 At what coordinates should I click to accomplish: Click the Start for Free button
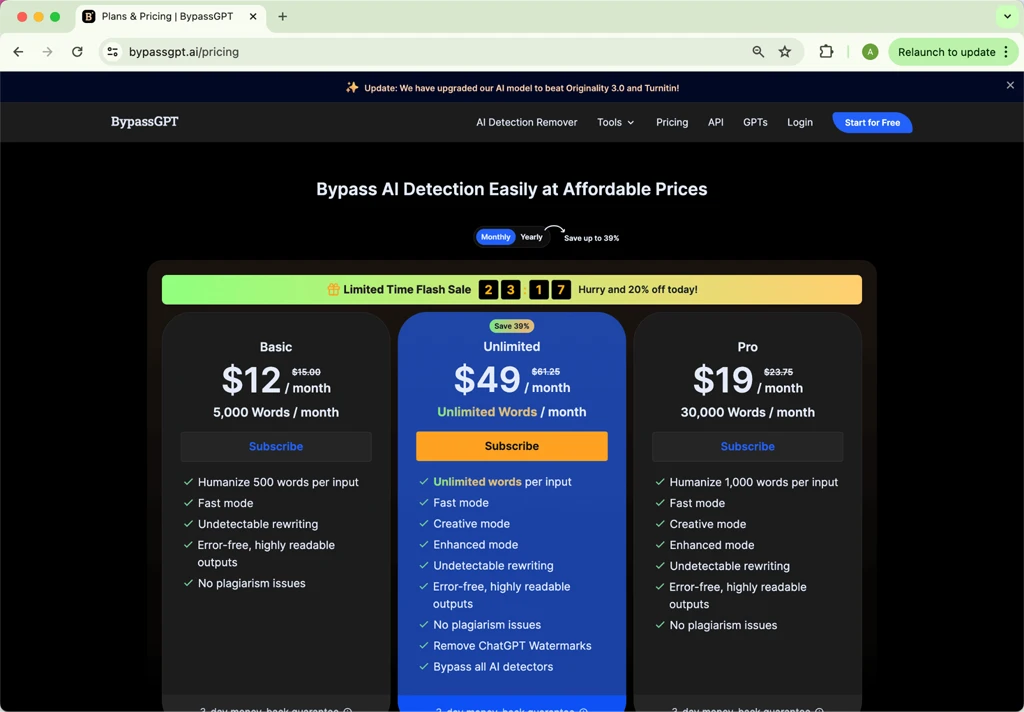[872, 122]
